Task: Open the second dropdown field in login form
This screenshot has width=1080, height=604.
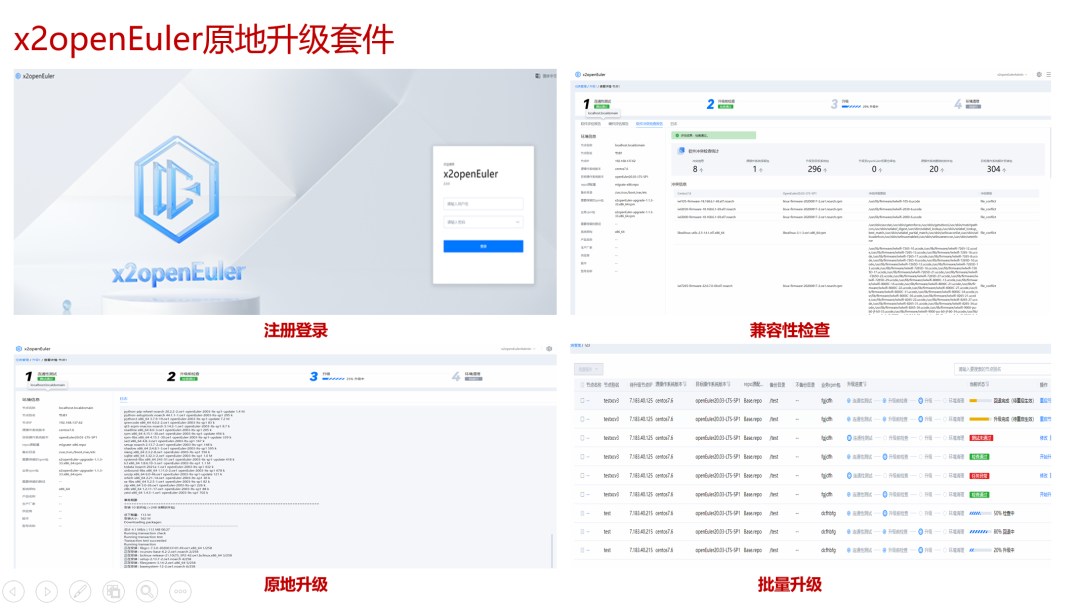Action: click(484, 222)
